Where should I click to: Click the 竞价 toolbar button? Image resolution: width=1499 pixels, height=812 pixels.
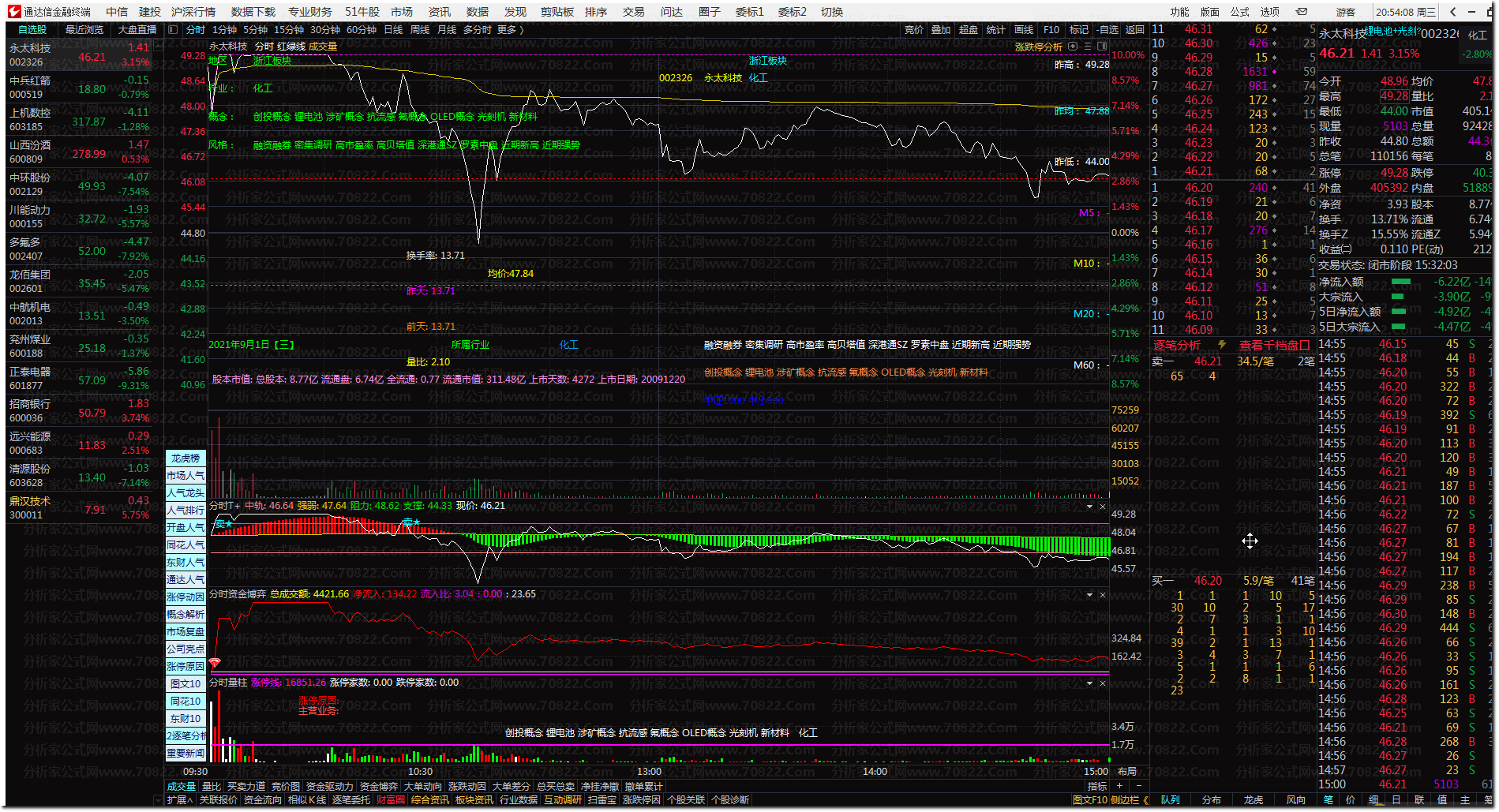(913, 30)
